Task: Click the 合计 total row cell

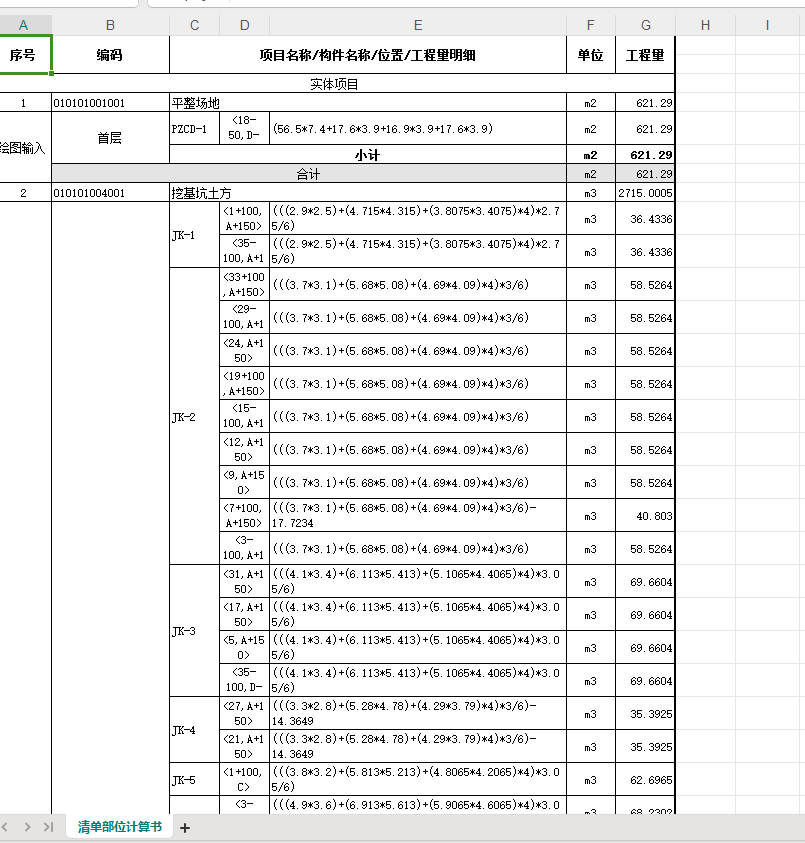Action: click(309, 174)
